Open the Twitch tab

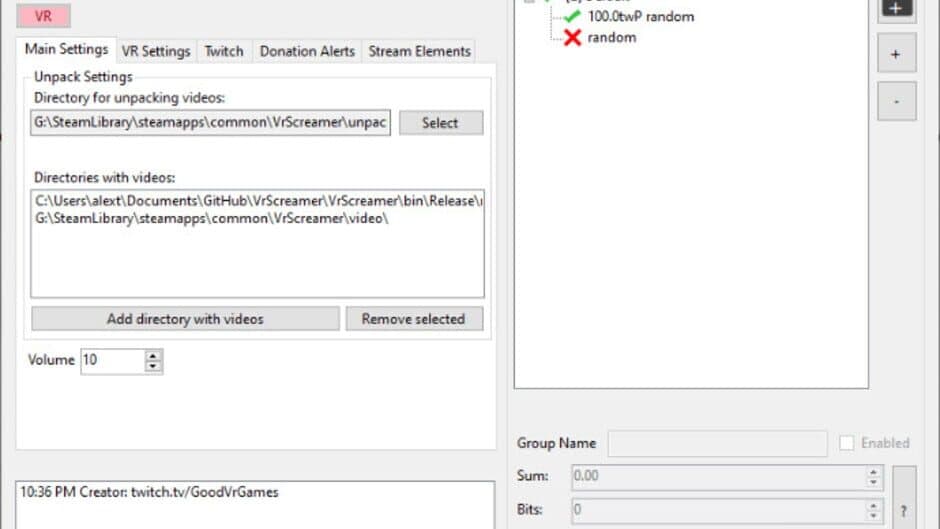tap(224, 52)
